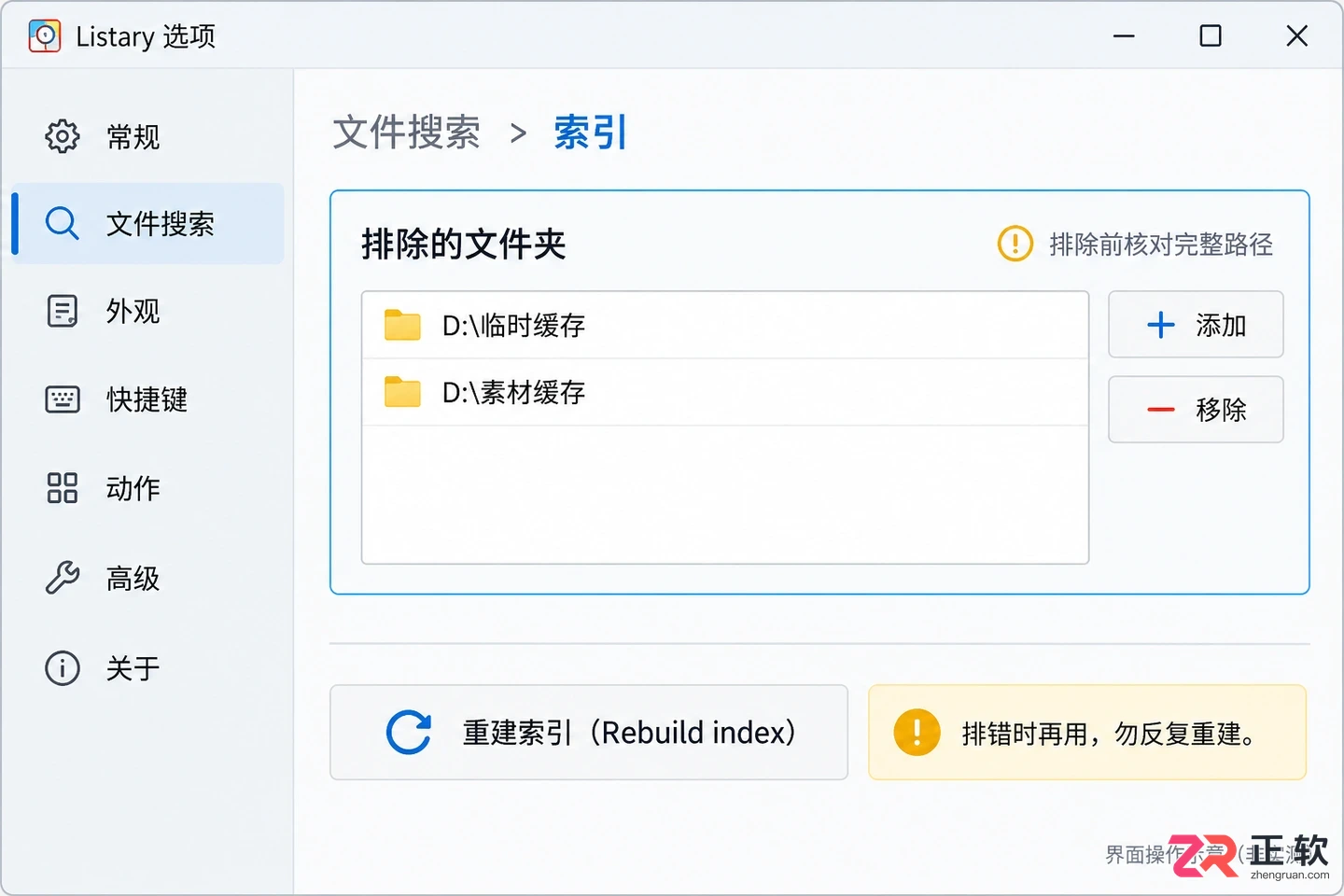The width and height of the screenshot is (1344, 896).
Task: Close the Listary 选项 window
Action: tap(1297, 36)
